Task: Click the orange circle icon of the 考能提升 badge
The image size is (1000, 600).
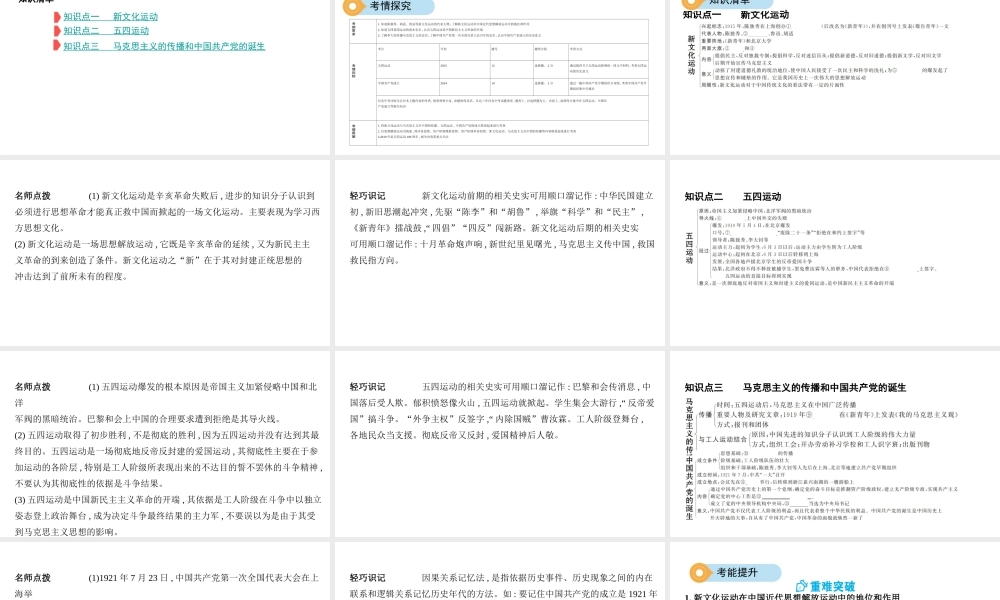Action: coord(700,573)
